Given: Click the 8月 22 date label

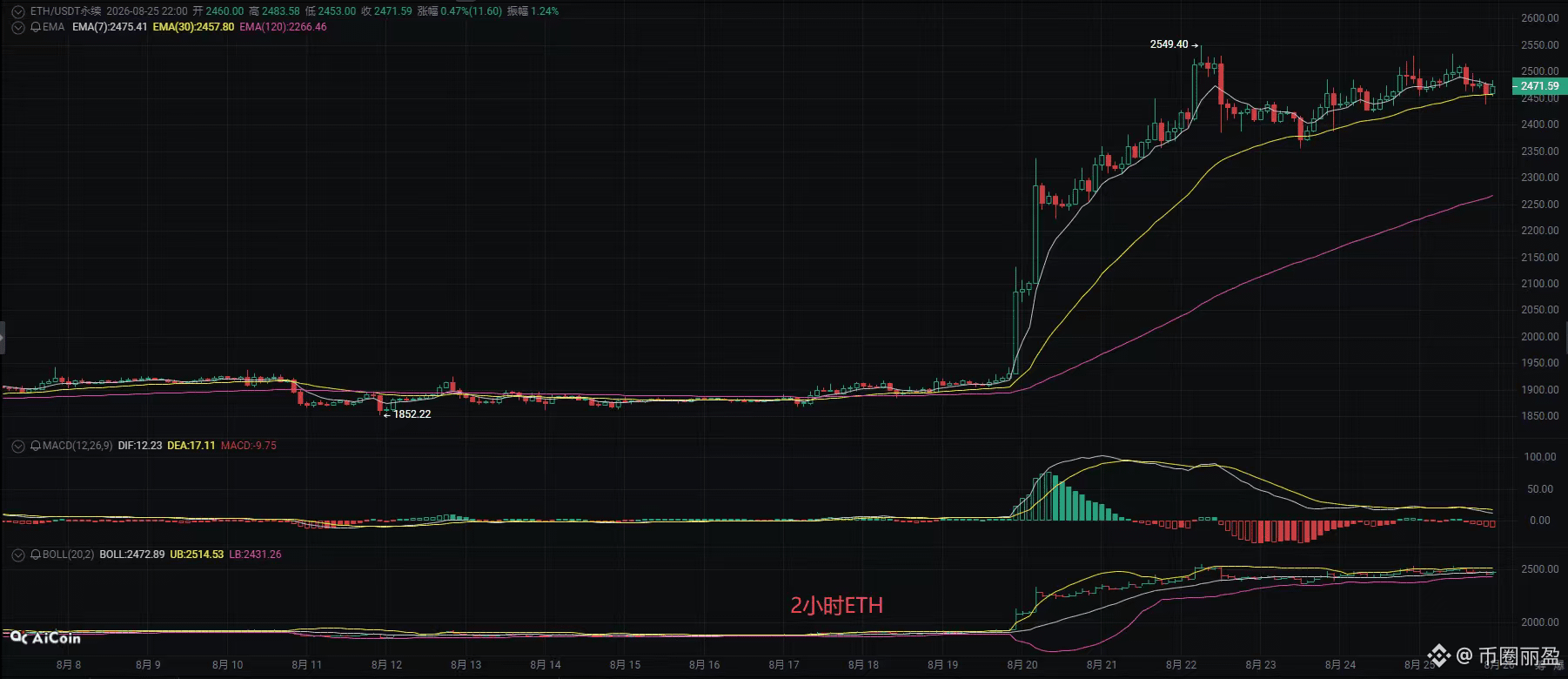Looking at the screenshot, I should click(x=1182, y=665).
